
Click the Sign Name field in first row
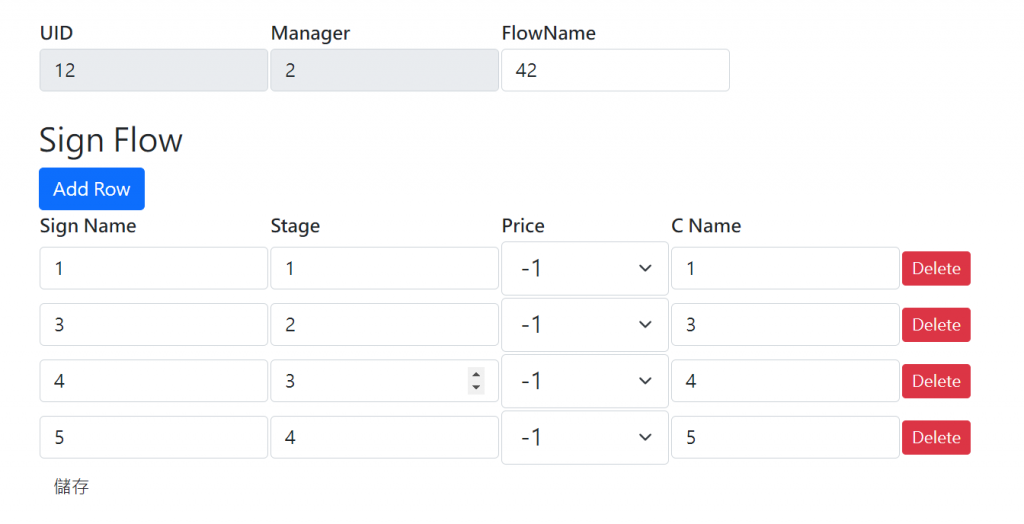[x=154, y=268]
